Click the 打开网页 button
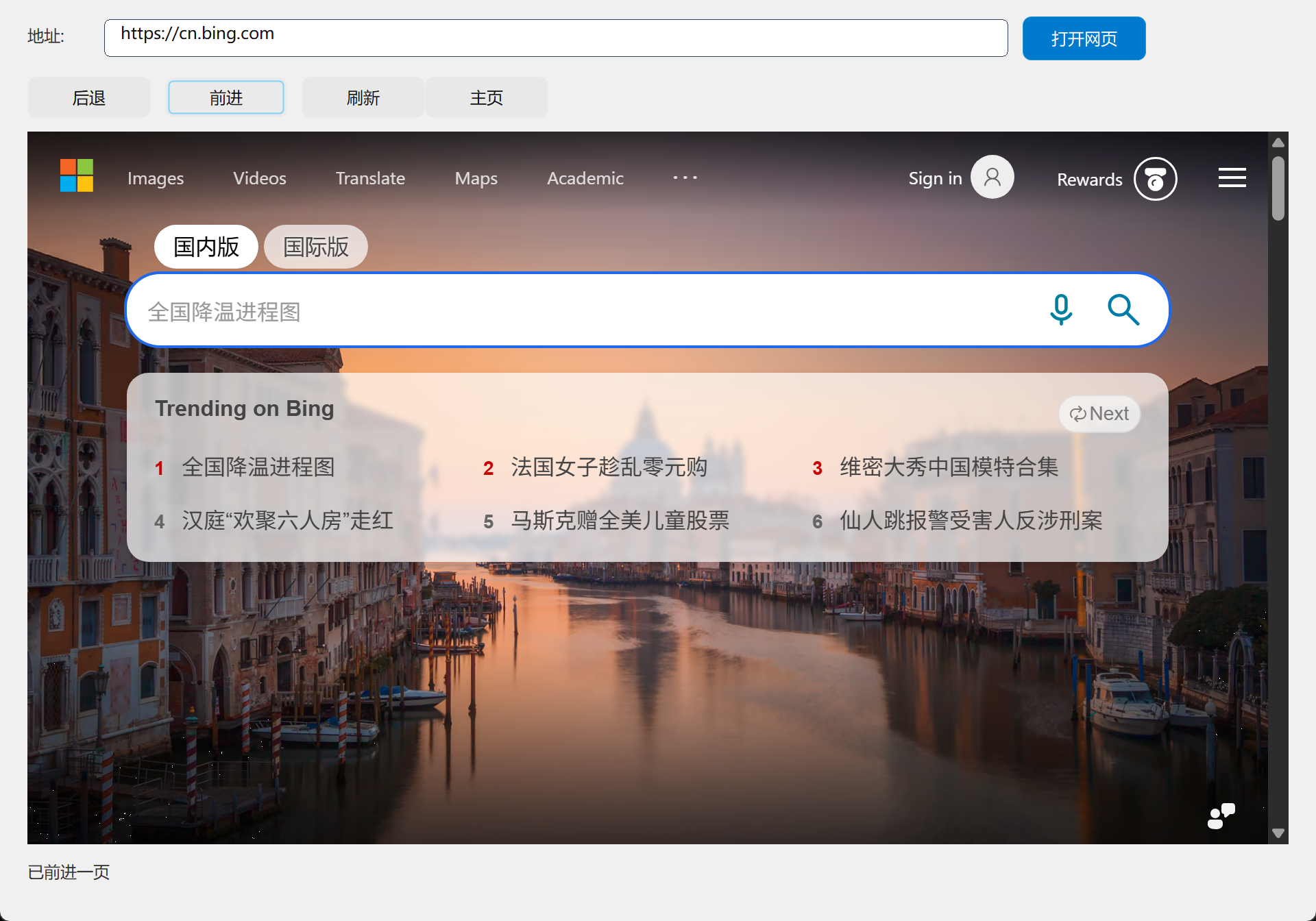Viewport: 1316px width, 921px height. pyautogui.click(x=1084, y=38)
